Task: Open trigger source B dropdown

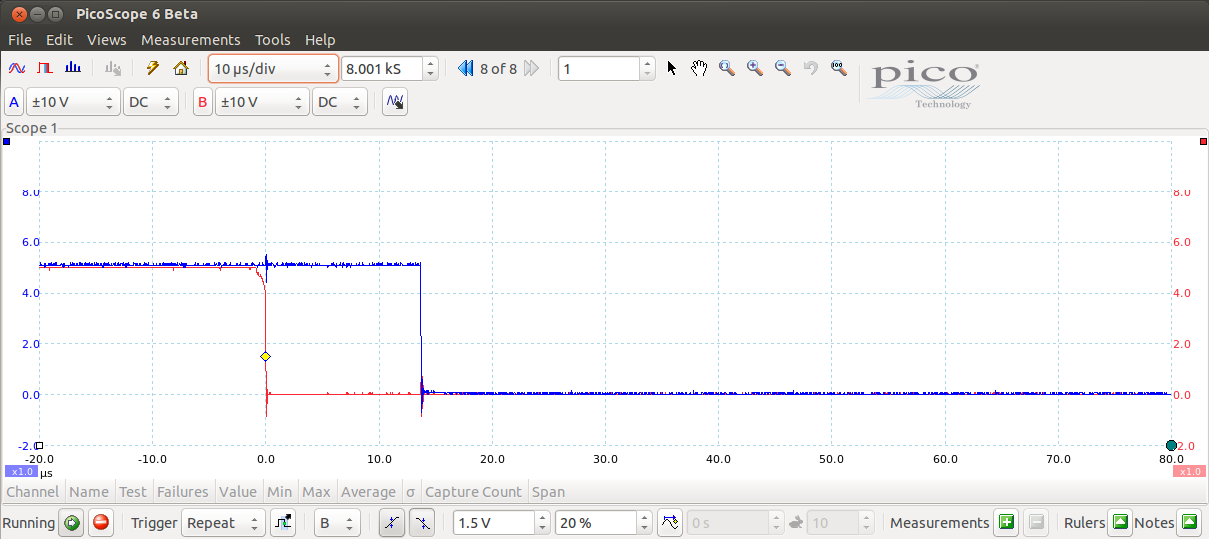Action: click(337, 522)
